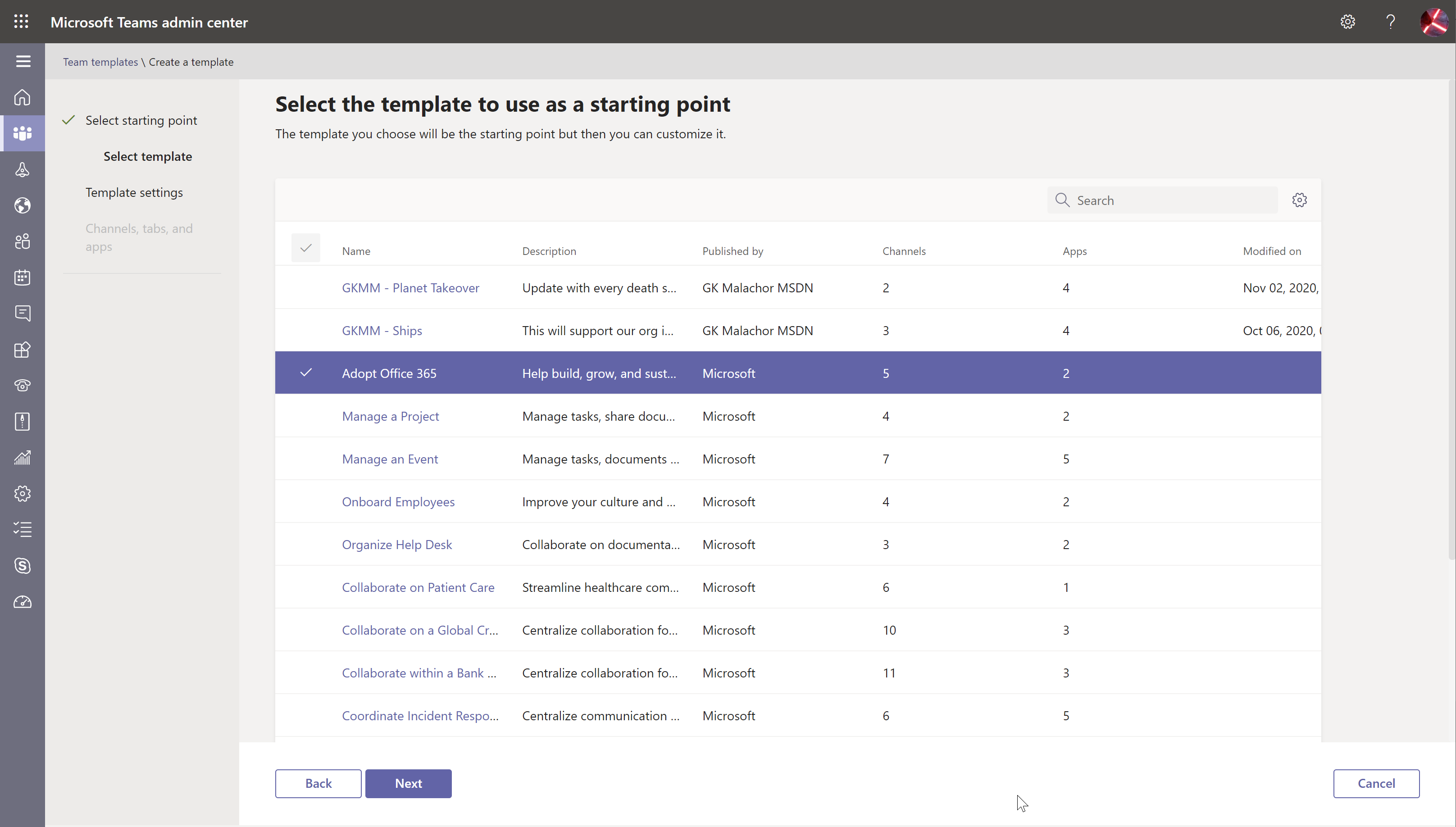Toggle the hamburger navigation menu
This screenshot has height=827, width=1456.
click(23, 61)
